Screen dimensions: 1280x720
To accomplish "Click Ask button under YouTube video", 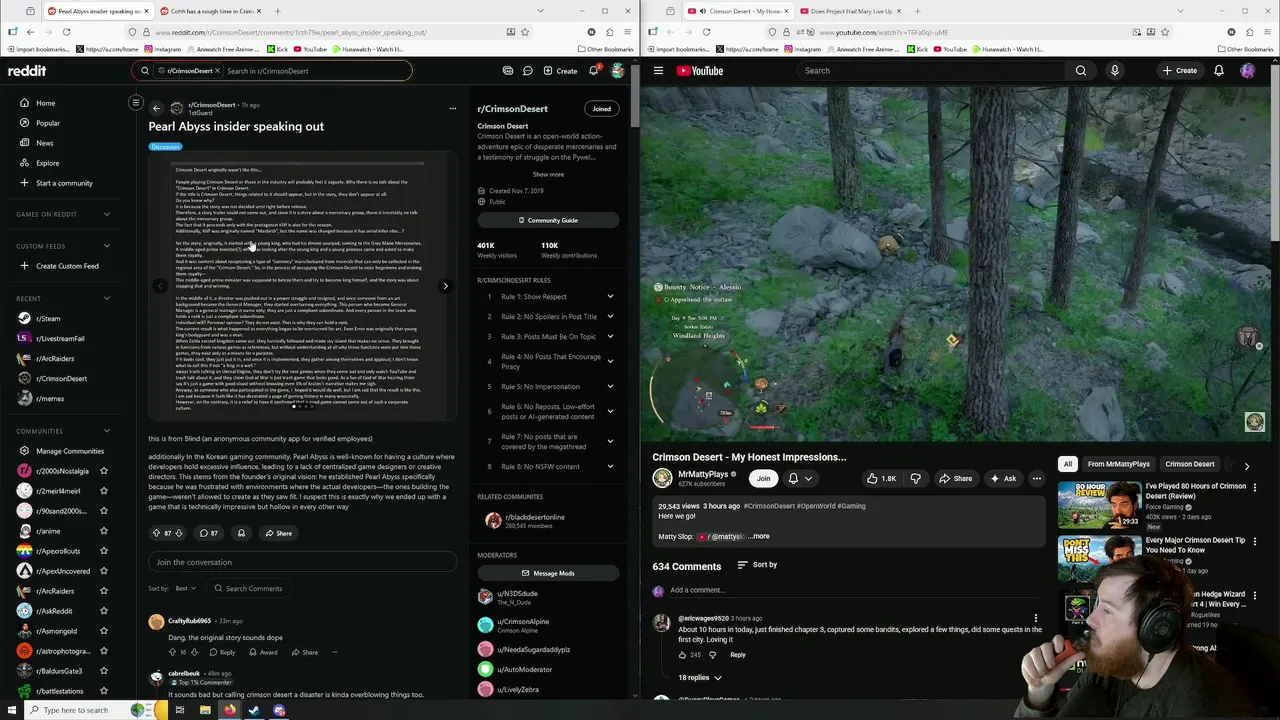I will (1003, 478).
